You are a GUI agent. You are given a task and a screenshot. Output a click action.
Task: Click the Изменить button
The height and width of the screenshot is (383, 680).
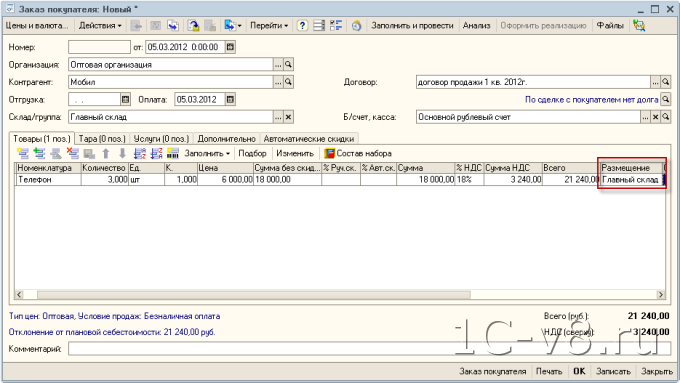point(295,153)
